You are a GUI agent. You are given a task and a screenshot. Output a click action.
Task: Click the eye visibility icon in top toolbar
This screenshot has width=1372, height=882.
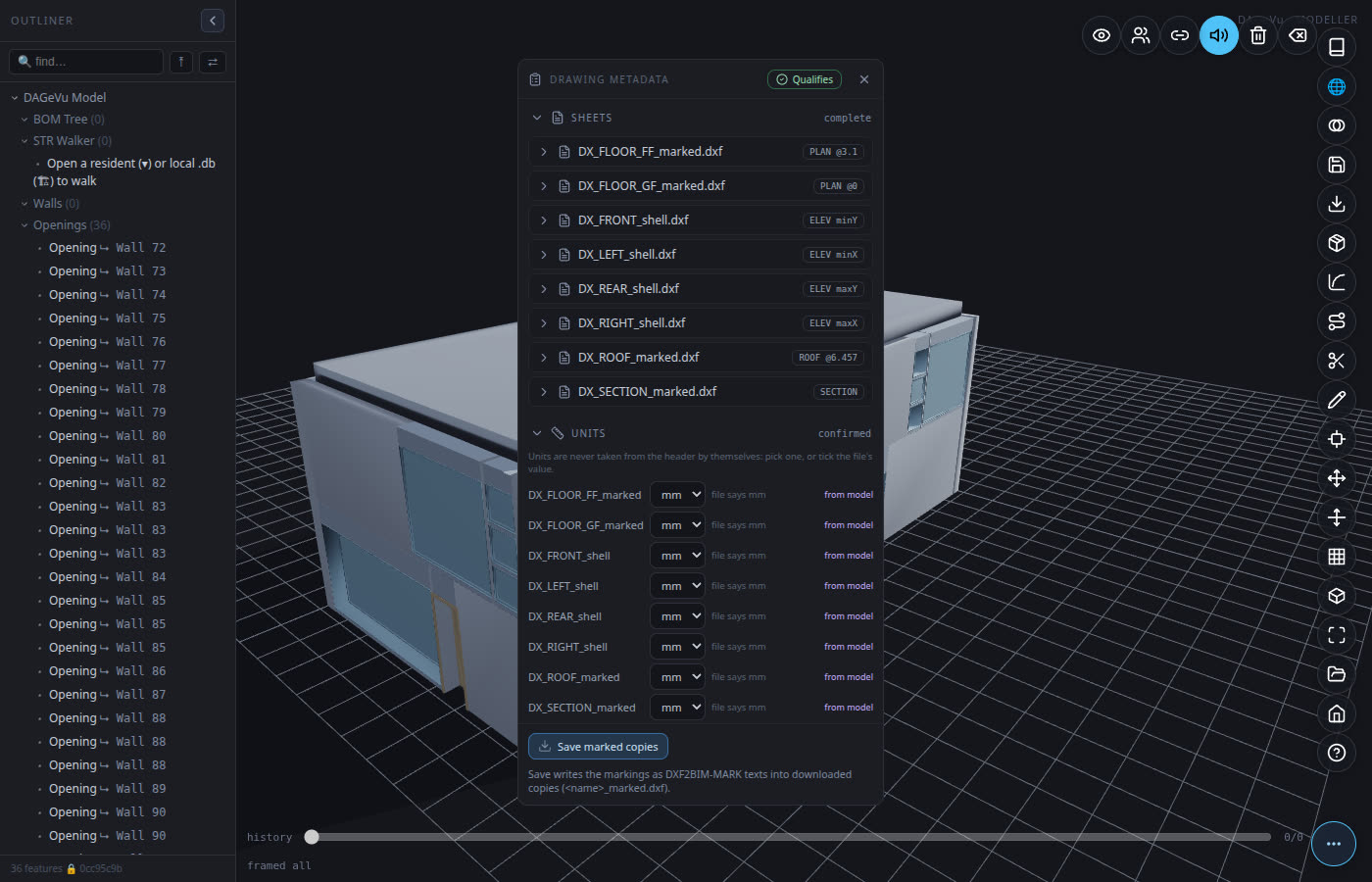pos(1102,35)
